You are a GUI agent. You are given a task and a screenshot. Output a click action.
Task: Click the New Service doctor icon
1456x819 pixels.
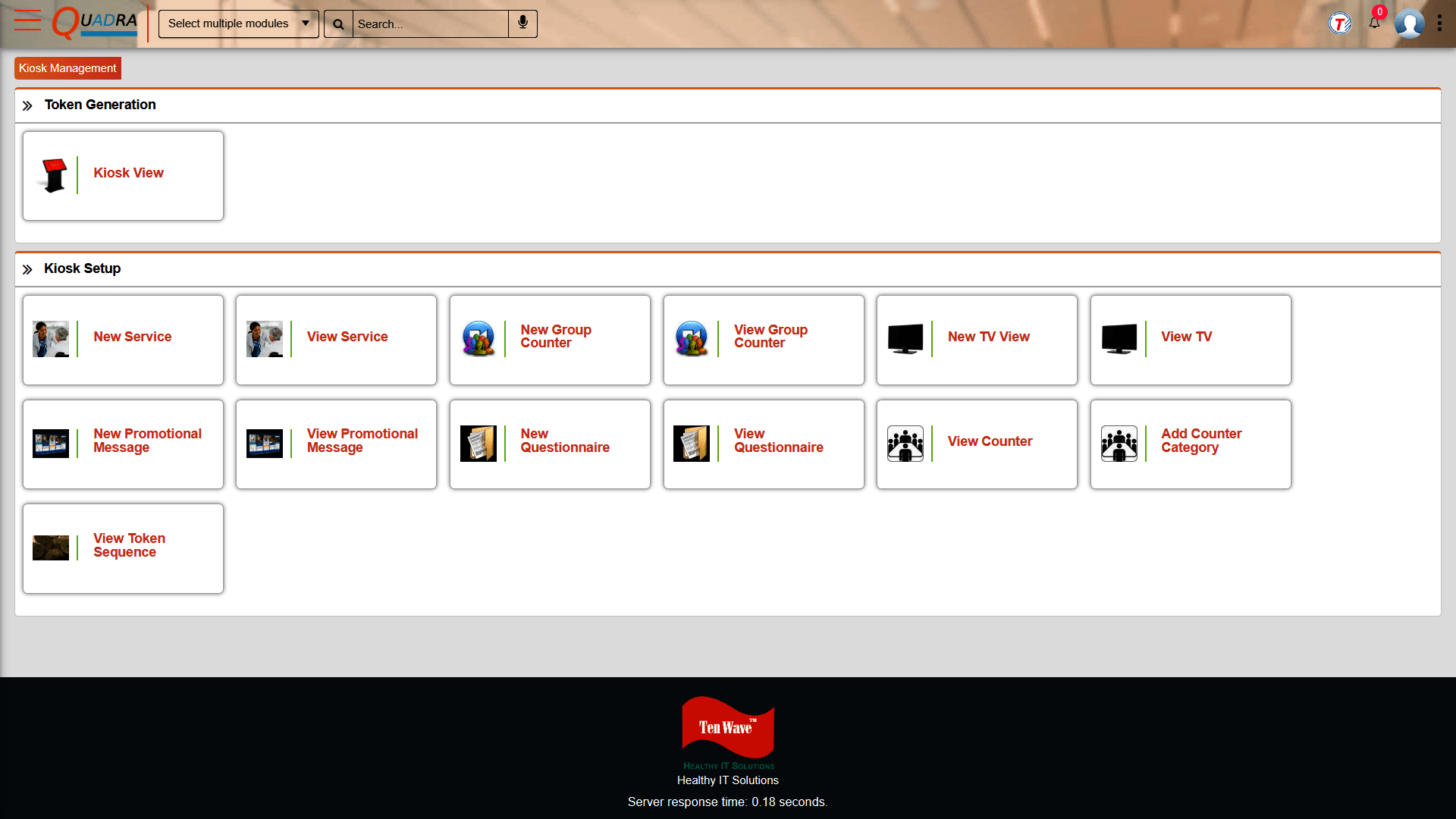coord(51,339)
